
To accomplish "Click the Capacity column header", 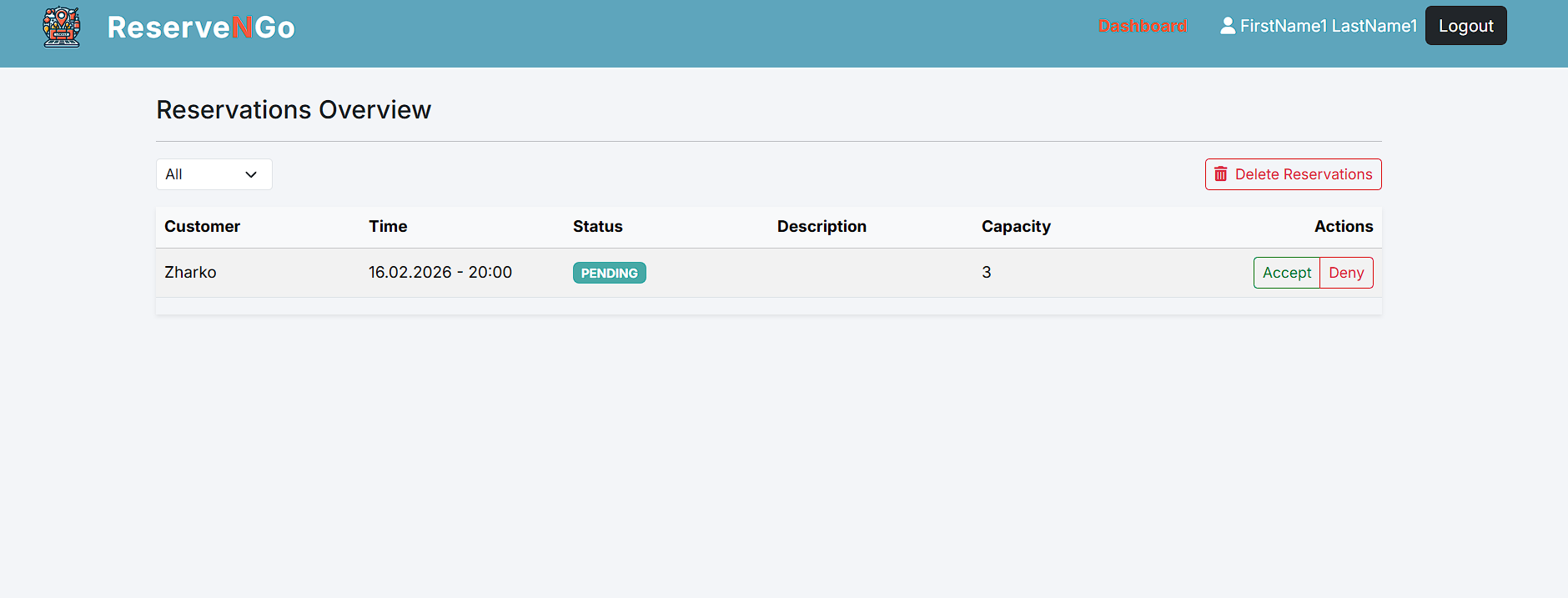I will coord(1015,227).
